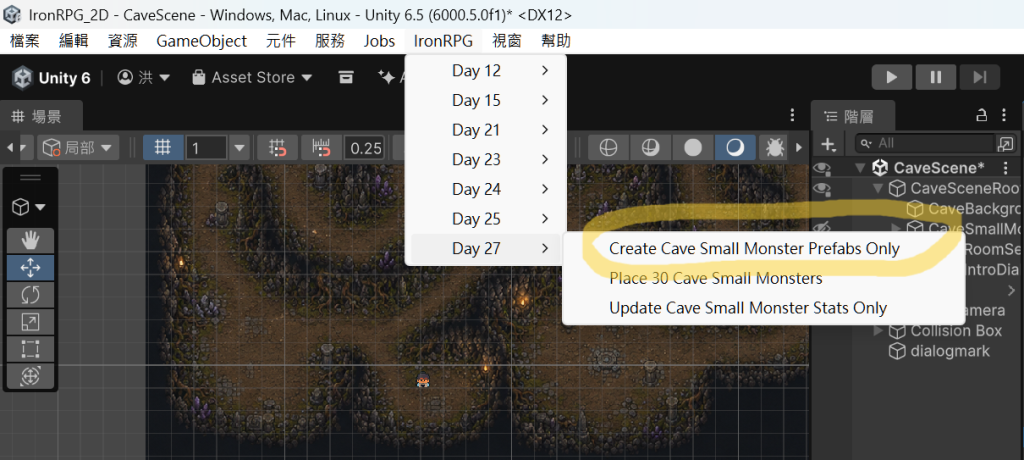The image size is (1024, 460).
Task: Open the Day 23 submenu
Action: (x=485, y=159)
